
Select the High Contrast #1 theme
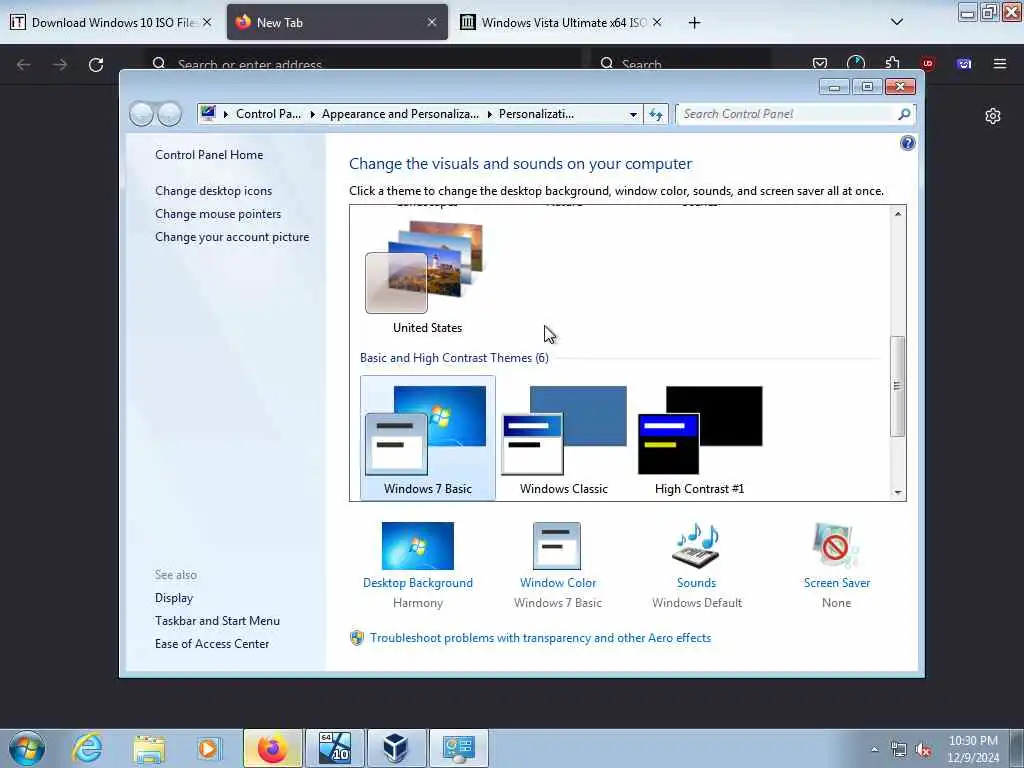699,438
